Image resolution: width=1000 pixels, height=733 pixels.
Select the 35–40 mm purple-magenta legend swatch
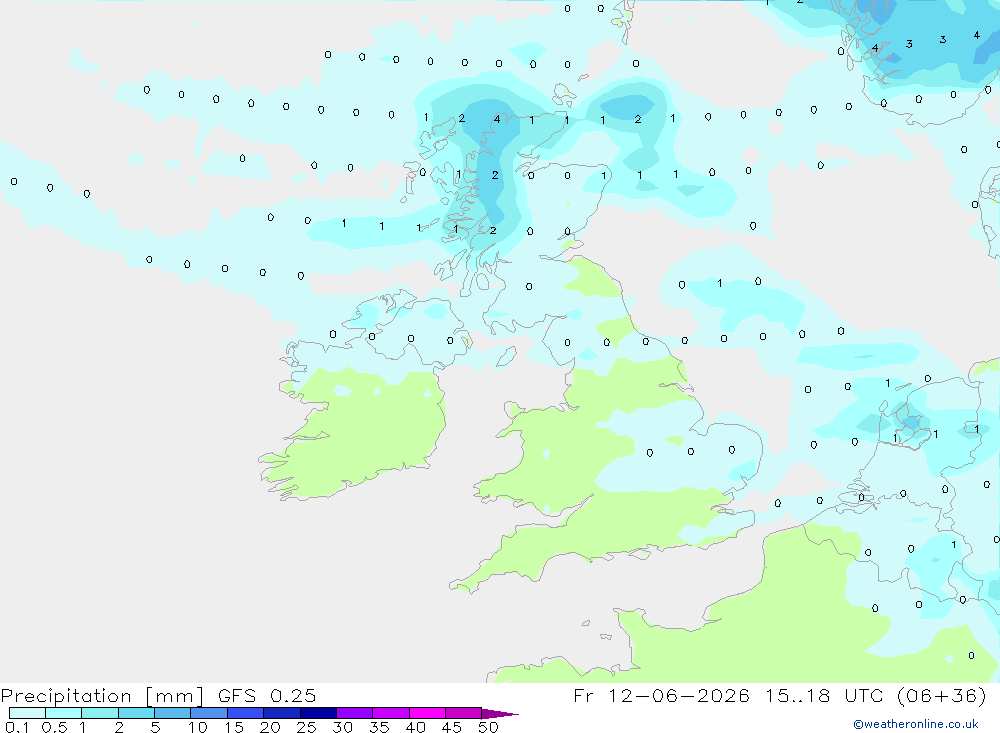pyautogui.click(x=390, y=713)
